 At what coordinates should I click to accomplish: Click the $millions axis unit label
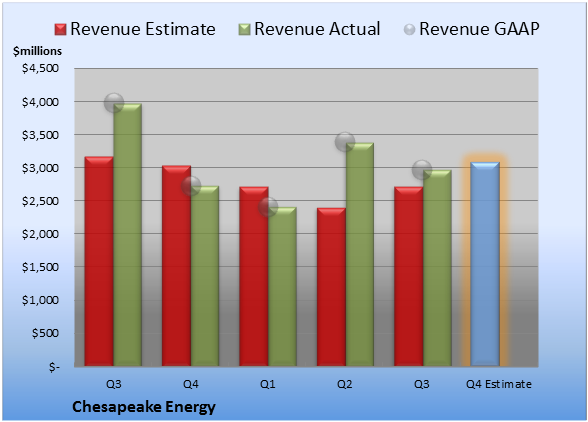[37, 51]
